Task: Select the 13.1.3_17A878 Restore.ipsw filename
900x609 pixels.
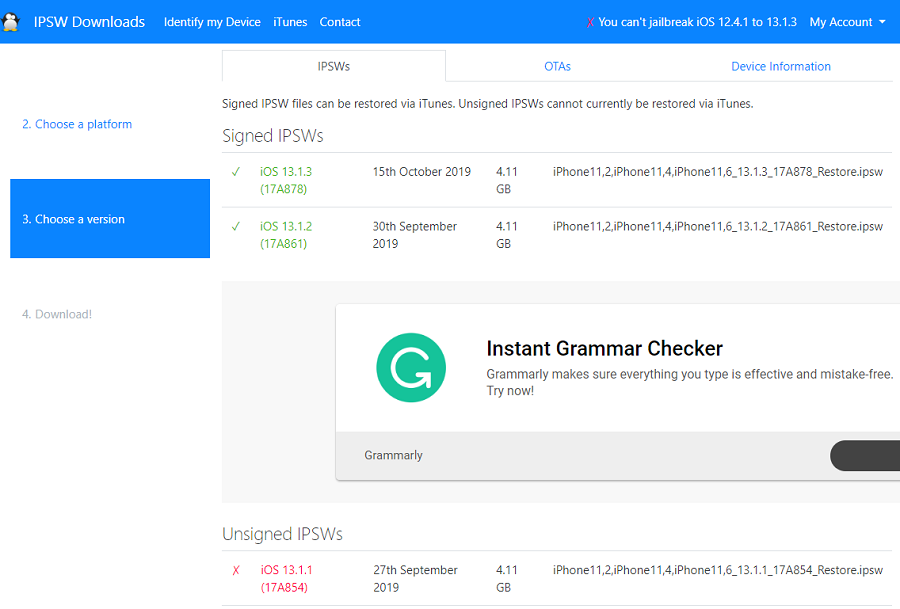Action: (717, 172)
